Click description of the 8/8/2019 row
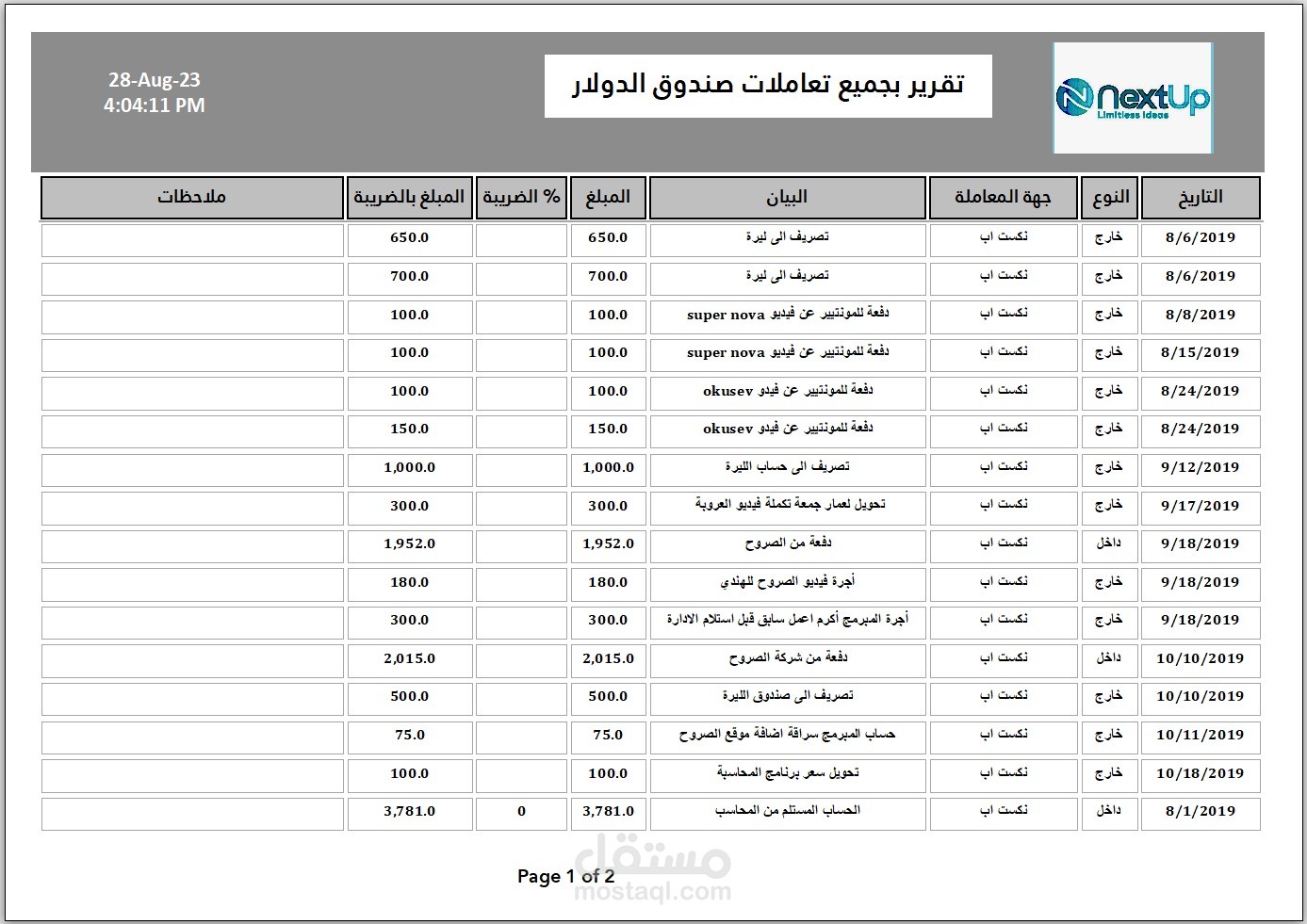1307x924 pixels. click(x=787, y=316)
